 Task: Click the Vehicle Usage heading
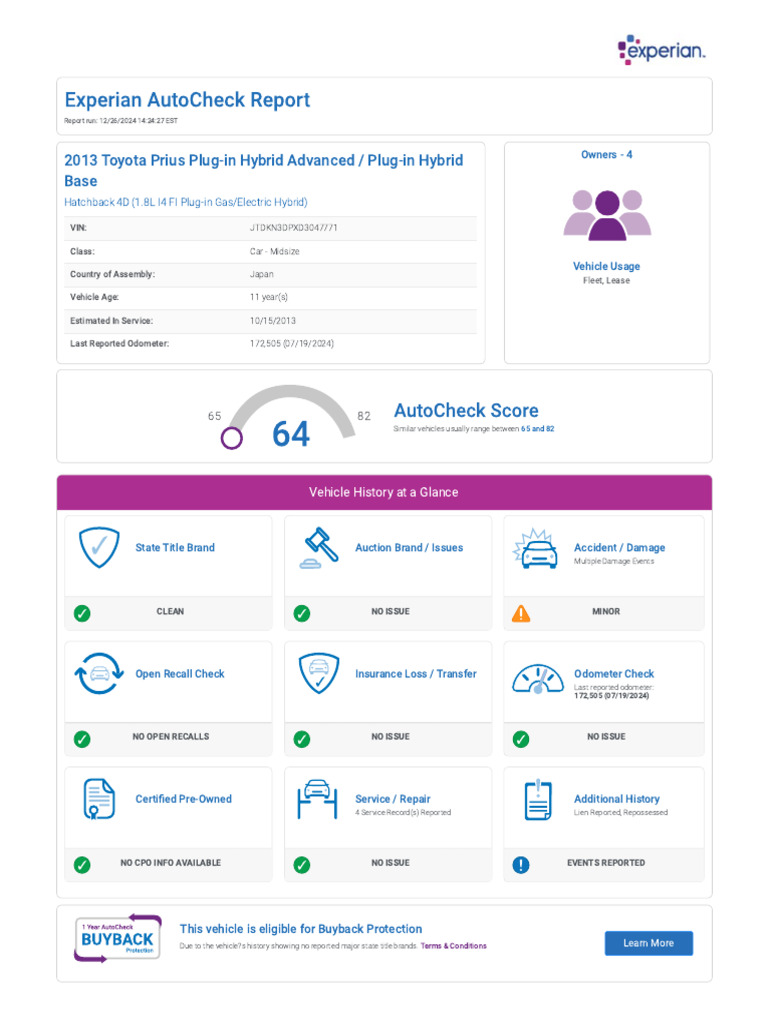coord(607,266)
